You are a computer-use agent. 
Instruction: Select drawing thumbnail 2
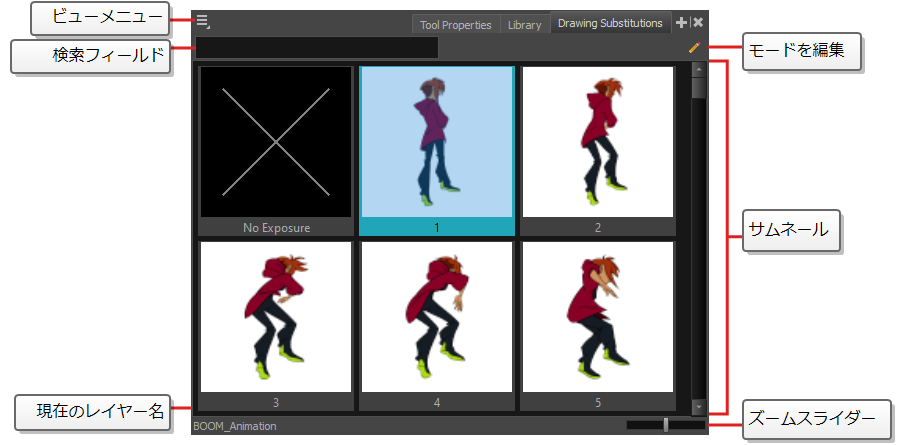point(598,150)
